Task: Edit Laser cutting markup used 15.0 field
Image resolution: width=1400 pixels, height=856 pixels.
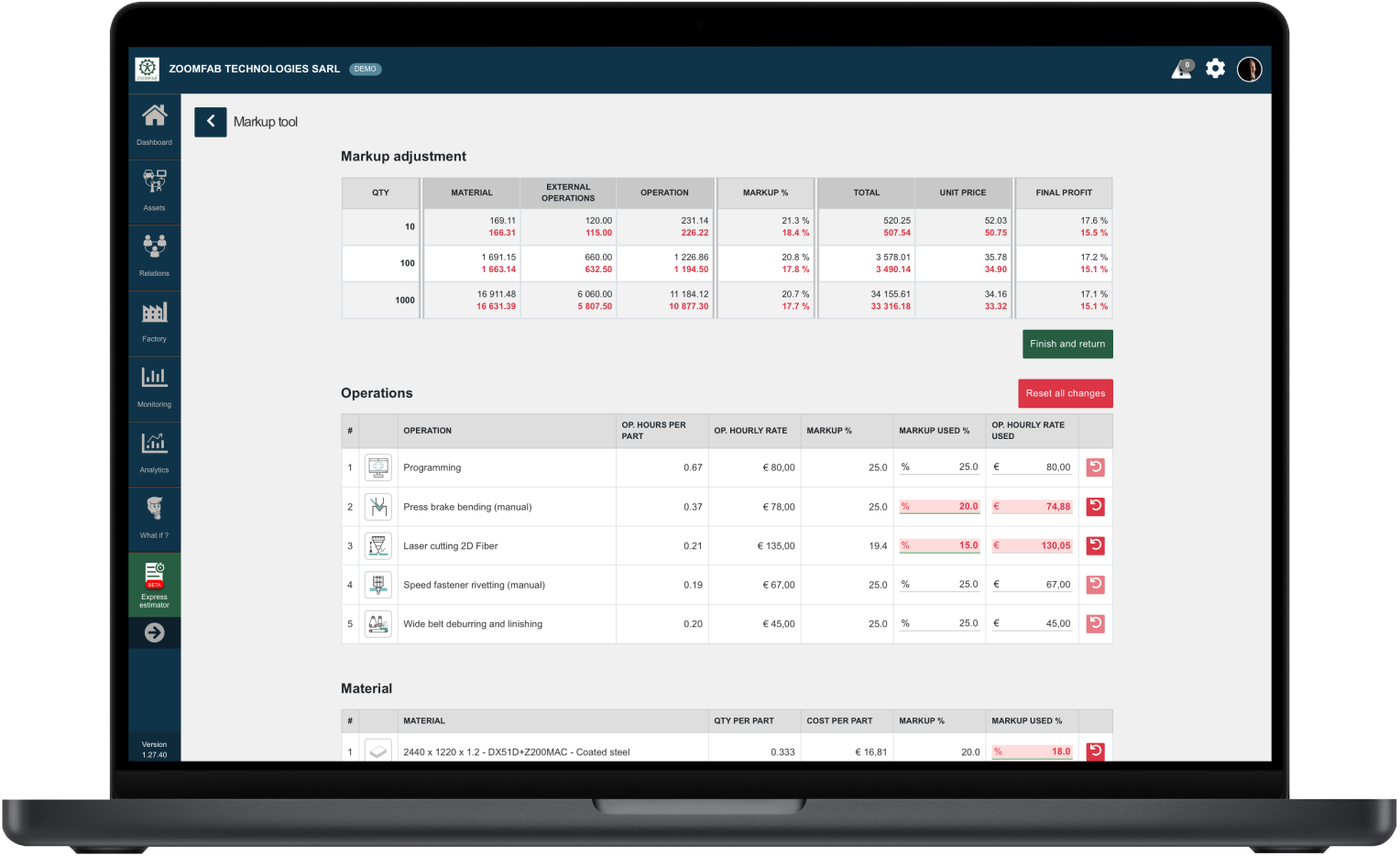Action: coord(939,545)
